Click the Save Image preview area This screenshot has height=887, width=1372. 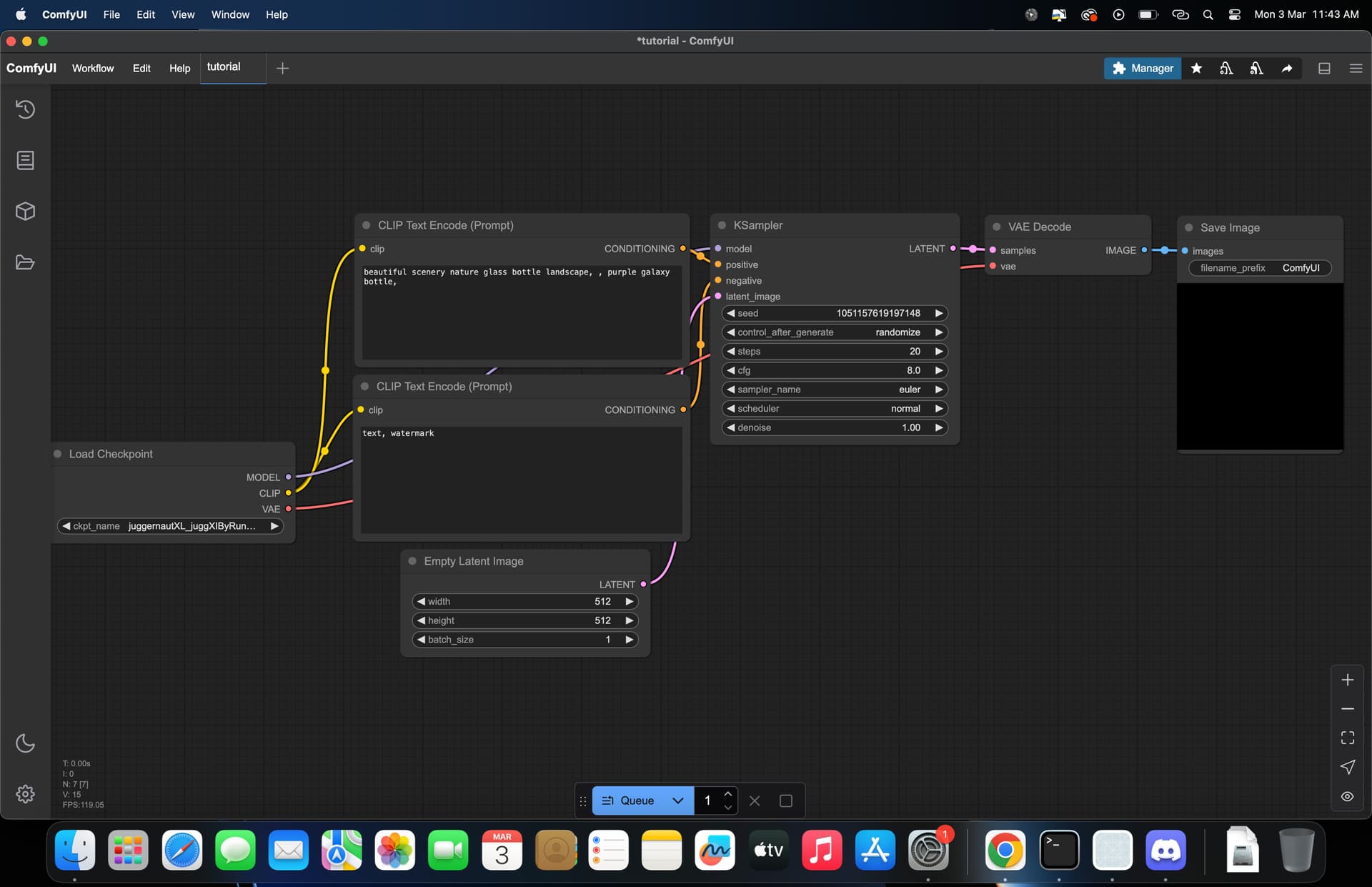coord(1260,367)
